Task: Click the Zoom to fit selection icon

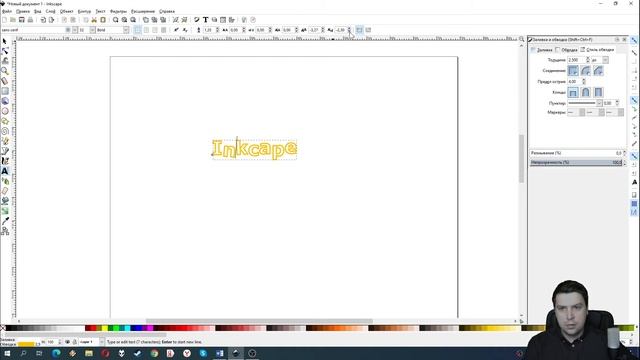Action: pos(116,20)
